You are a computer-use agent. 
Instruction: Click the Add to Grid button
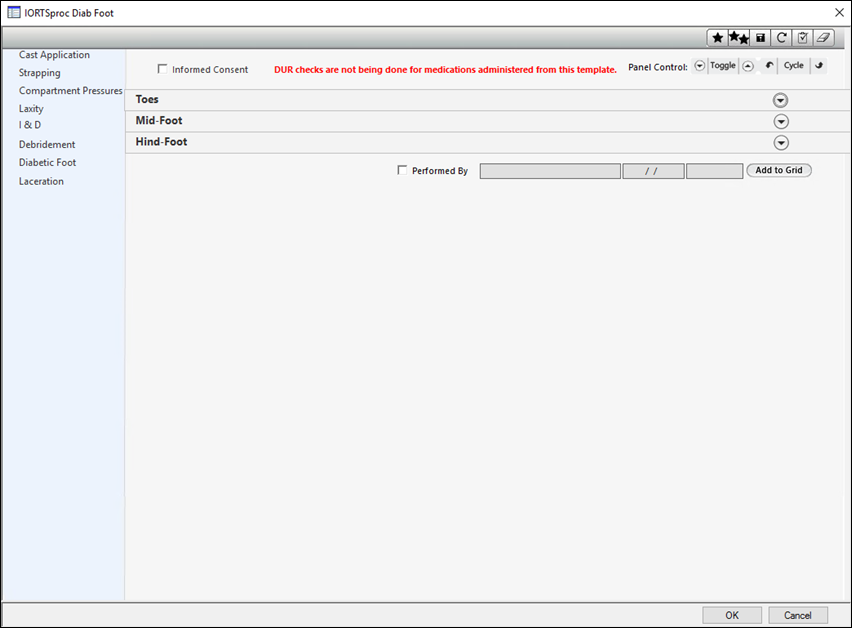tap(779, 170)
